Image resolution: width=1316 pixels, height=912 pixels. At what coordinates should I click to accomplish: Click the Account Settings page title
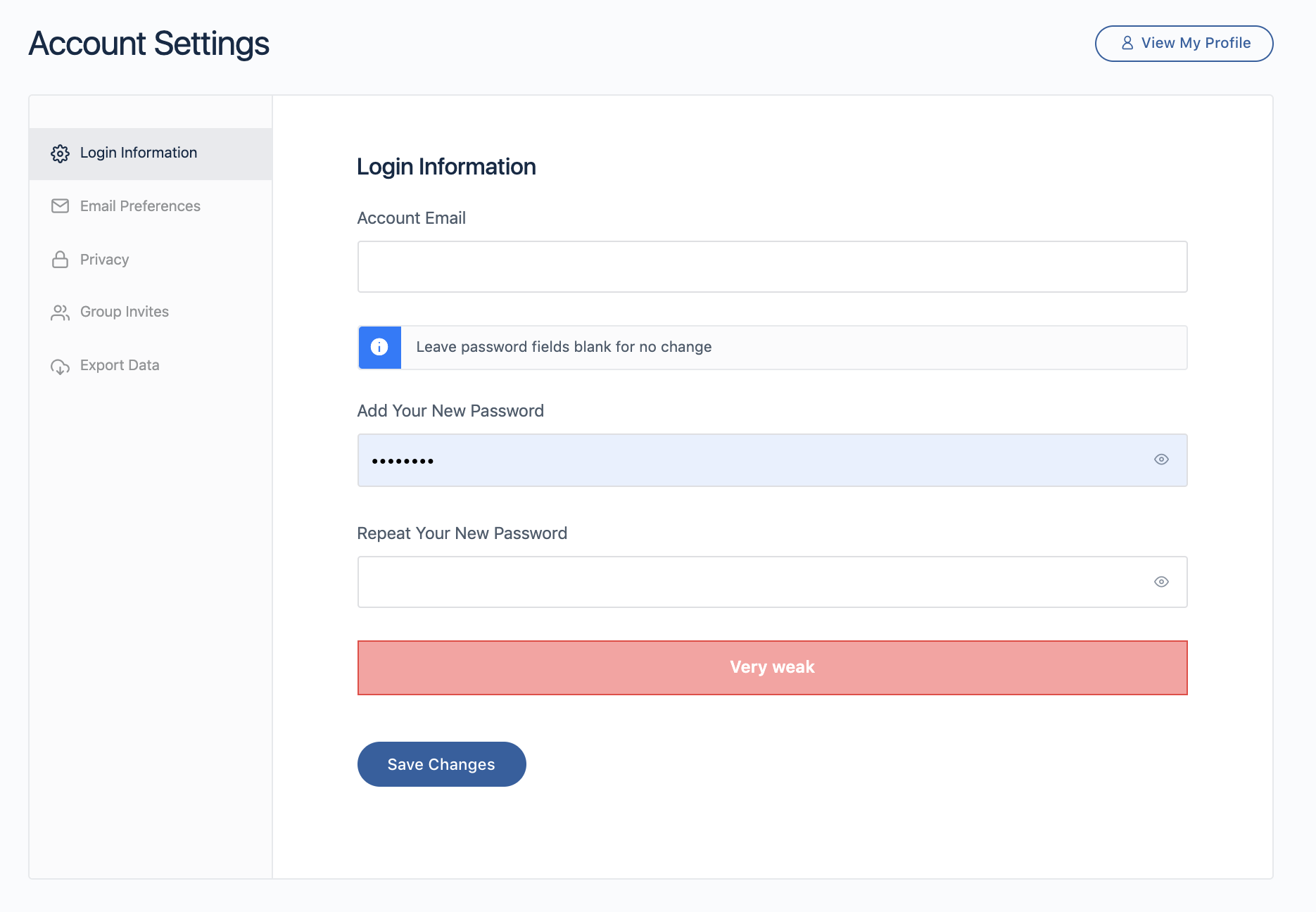point(148,44)
